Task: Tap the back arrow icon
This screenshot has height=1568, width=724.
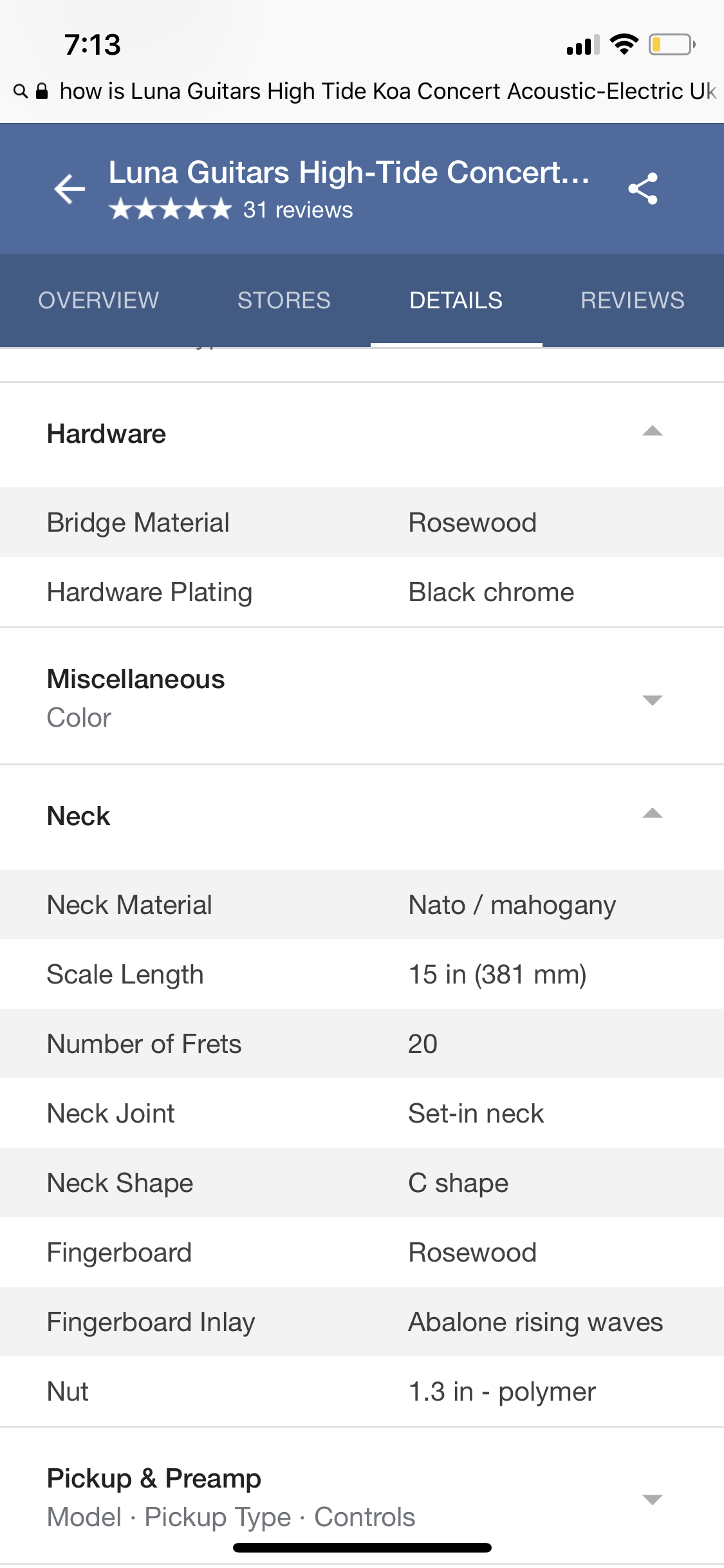Action: [70, 189]
